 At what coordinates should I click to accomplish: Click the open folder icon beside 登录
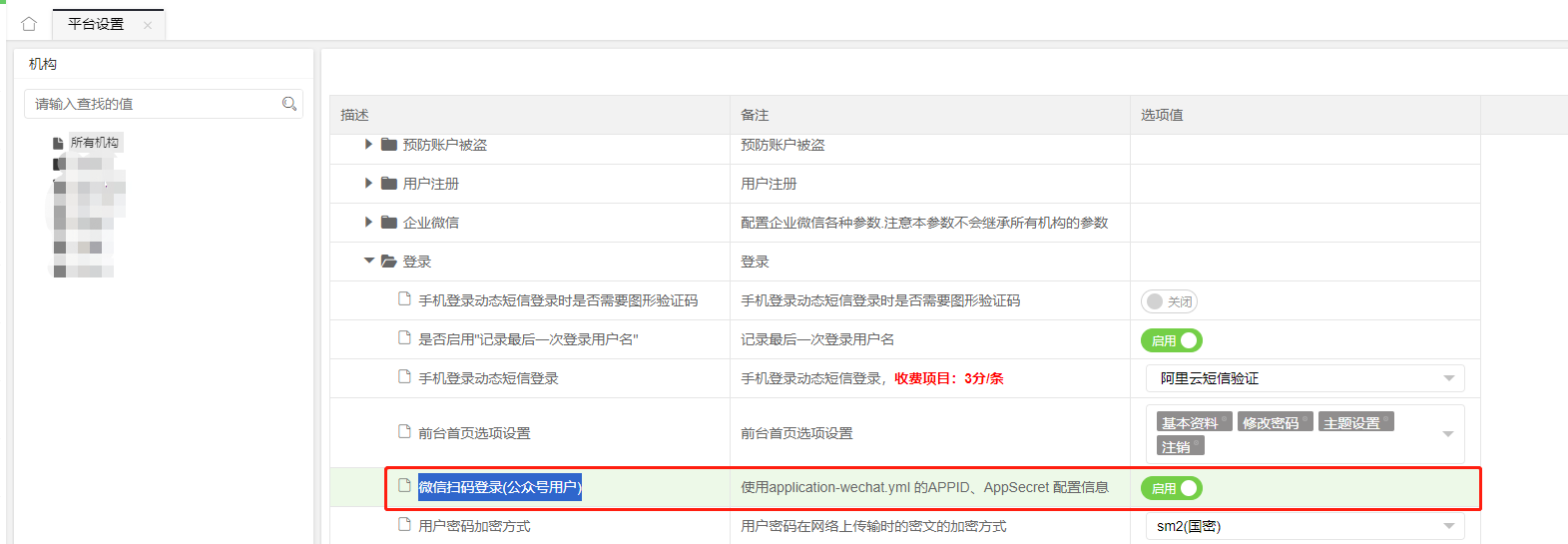coord(389,262)
